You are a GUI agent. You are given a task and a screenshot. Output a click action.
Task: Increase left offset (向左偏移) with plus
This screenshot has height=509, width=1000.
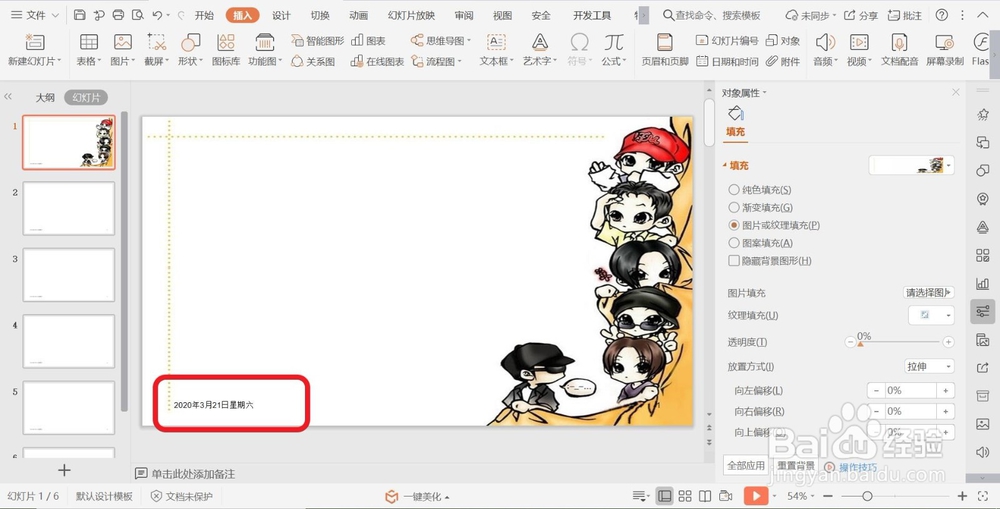tap(946, 390)
